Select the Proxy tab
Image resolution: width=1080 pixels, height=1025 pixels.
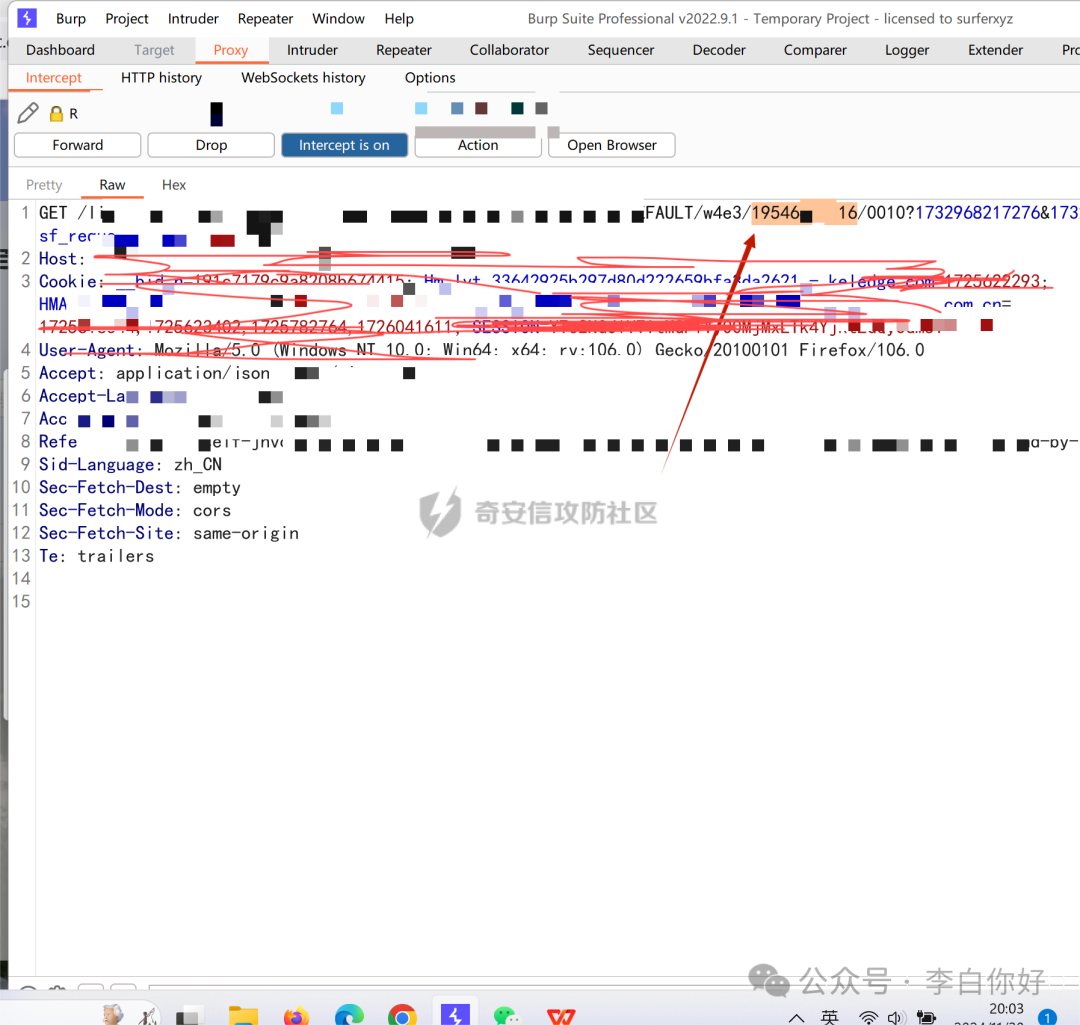click(231, 50)
